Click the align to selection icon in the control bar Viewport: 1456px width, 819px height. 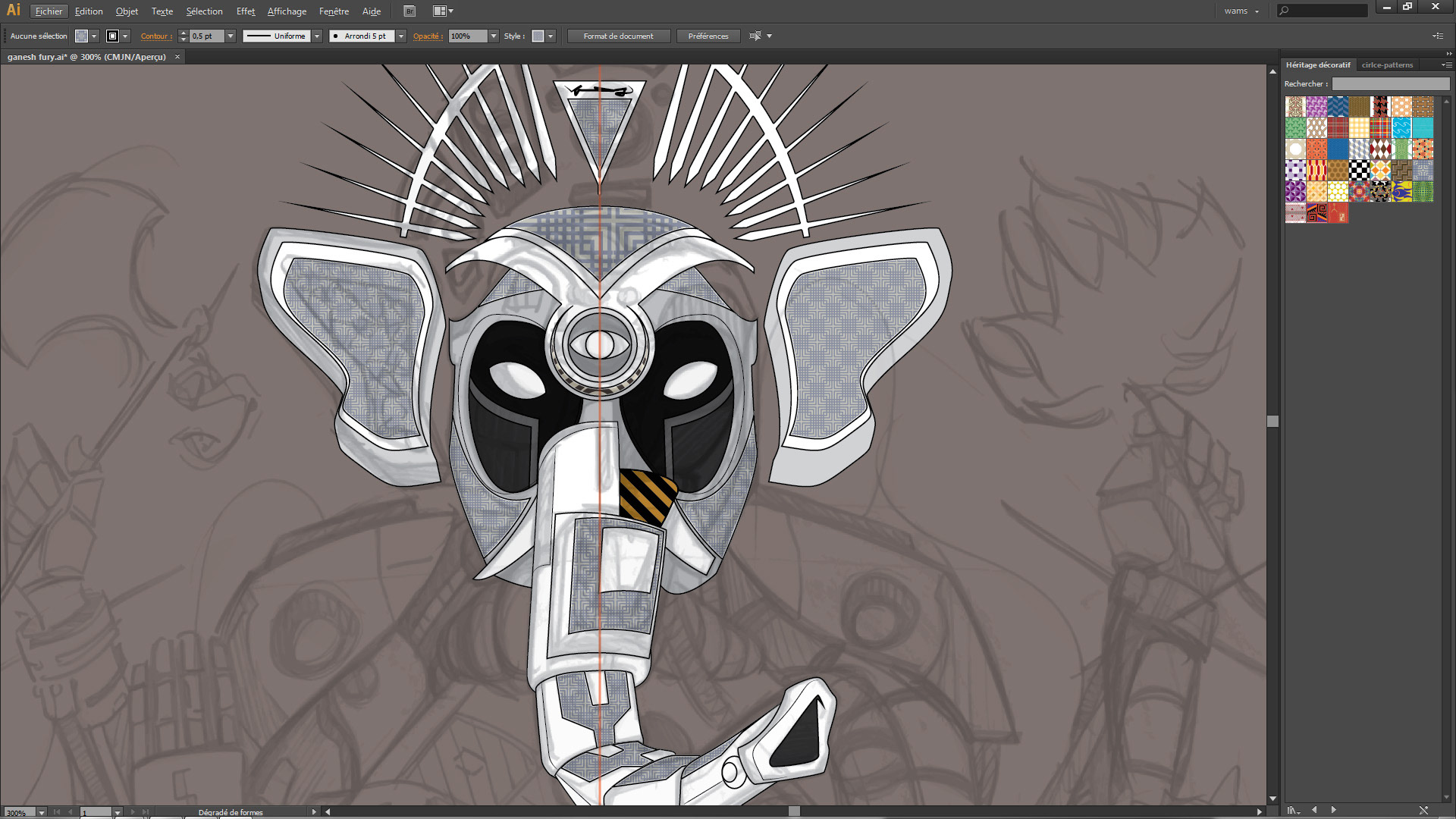coord(755,36)
